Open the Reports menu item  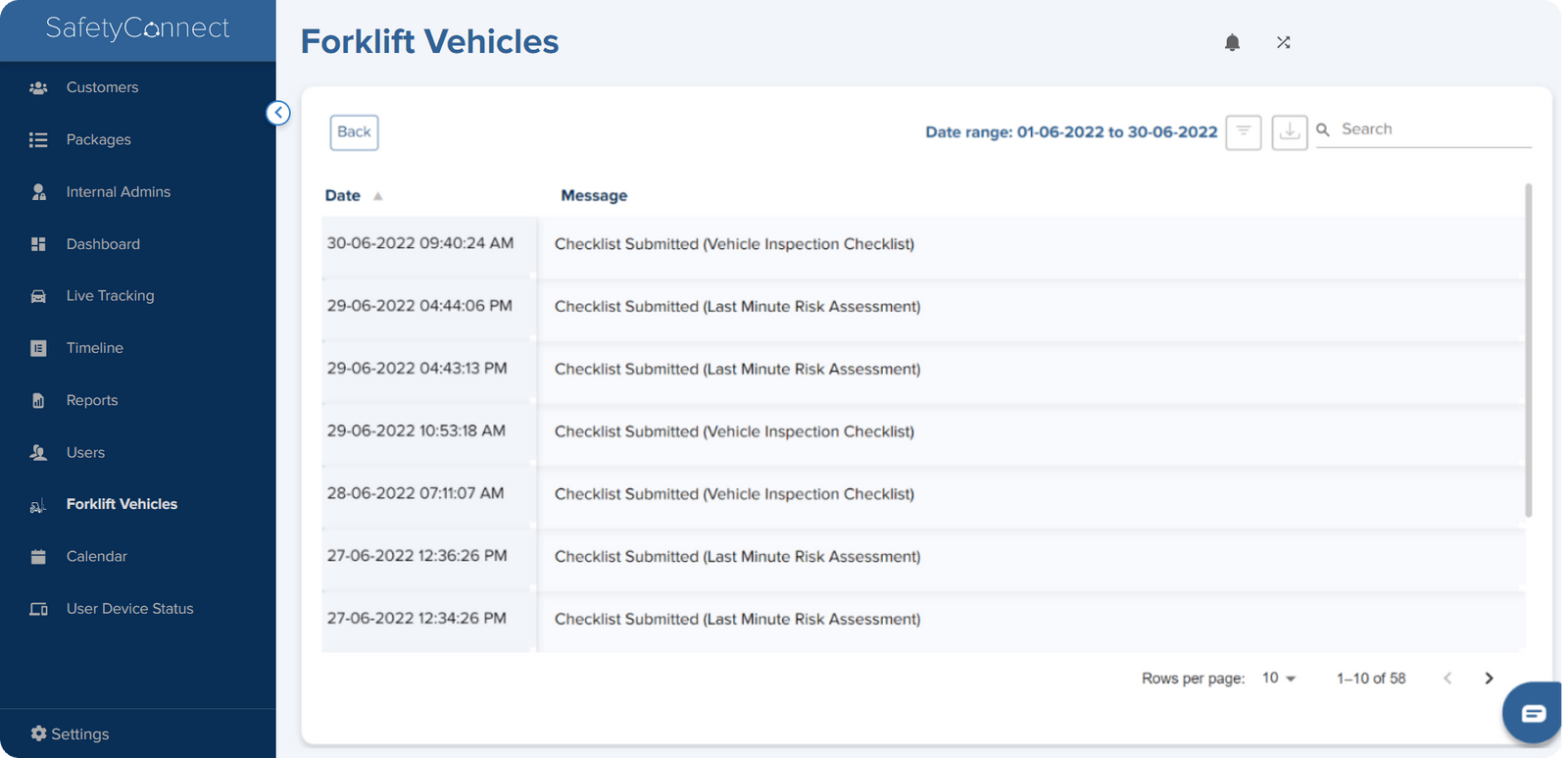92,400
